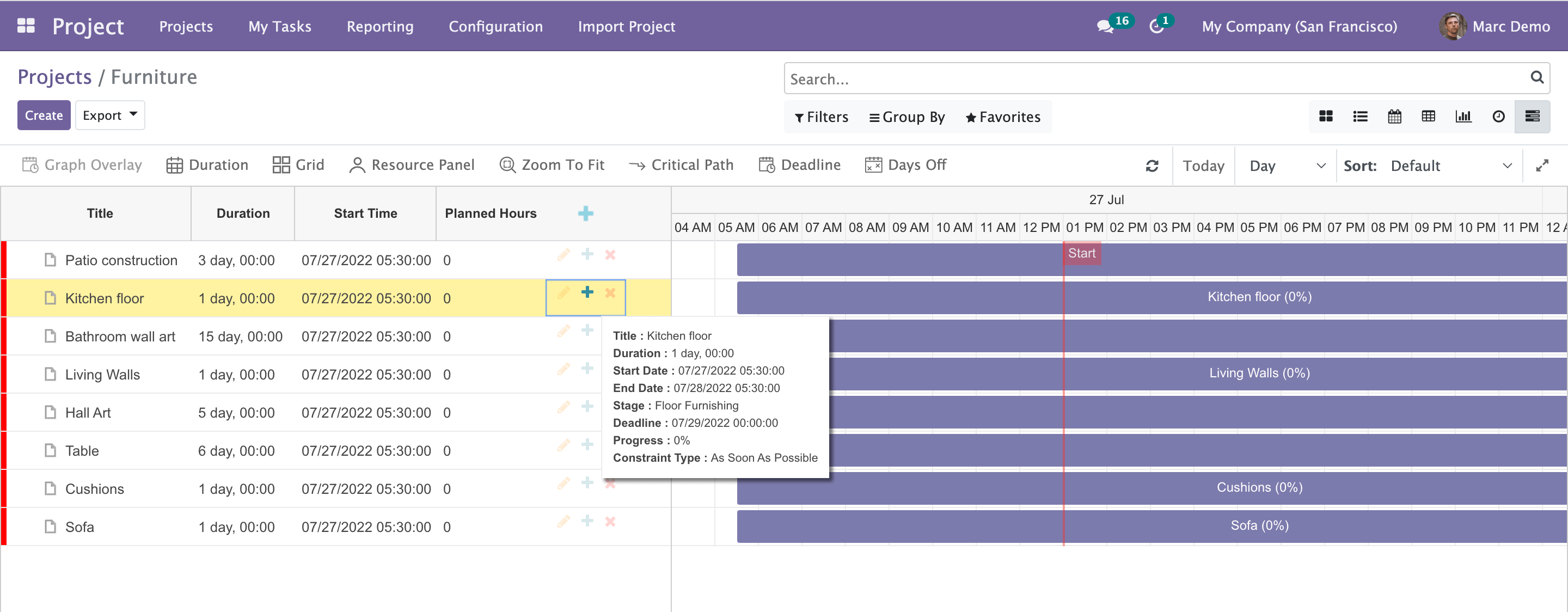Open the conversations icon with badge 16
This screenshot has width=1568, height=612.
tap(1105, 26)
